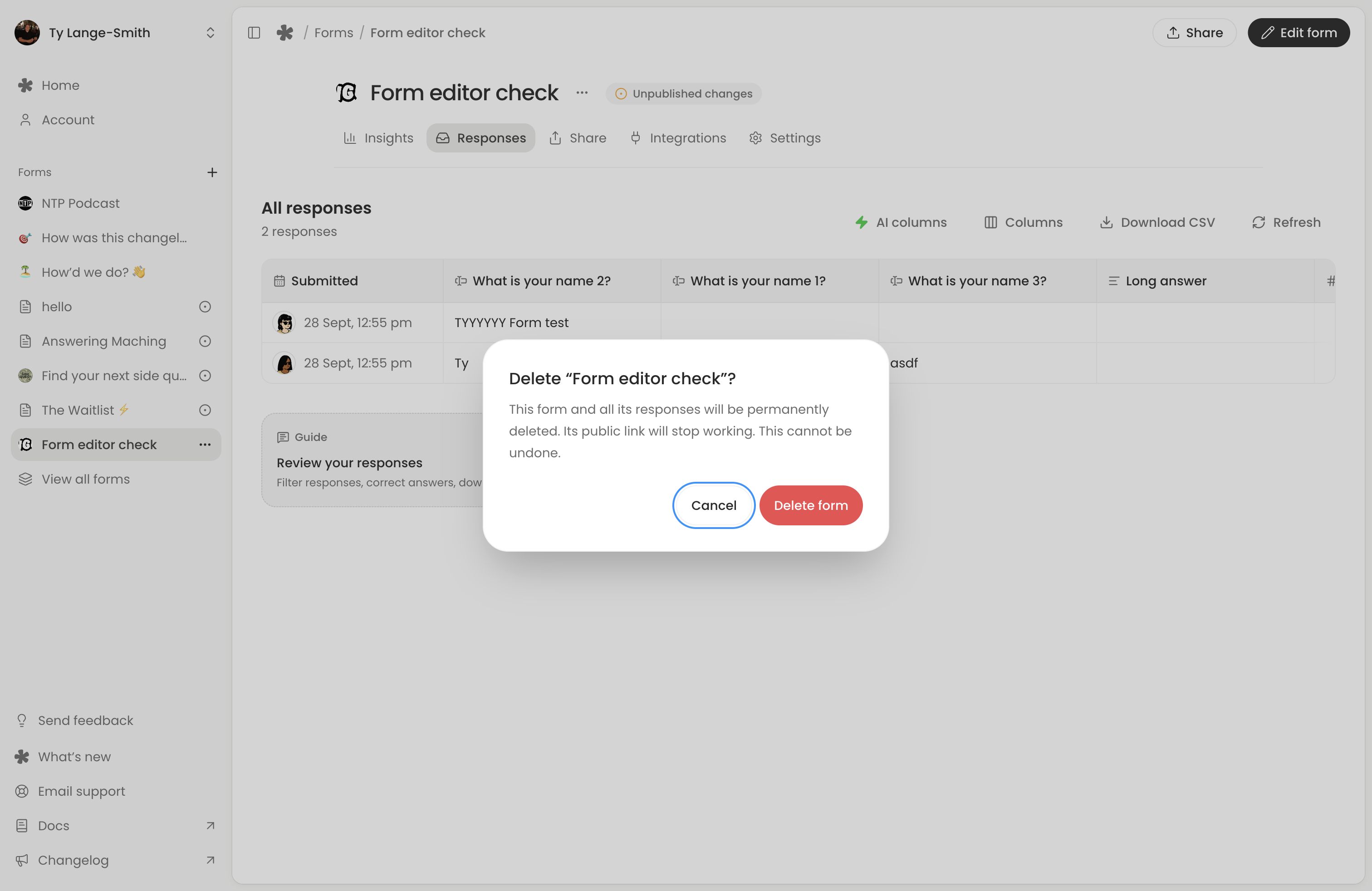Click the Unpublished changes badge
Viewport: 1372px width, 891px height.
pyautogui.click(x=684, y=93)
